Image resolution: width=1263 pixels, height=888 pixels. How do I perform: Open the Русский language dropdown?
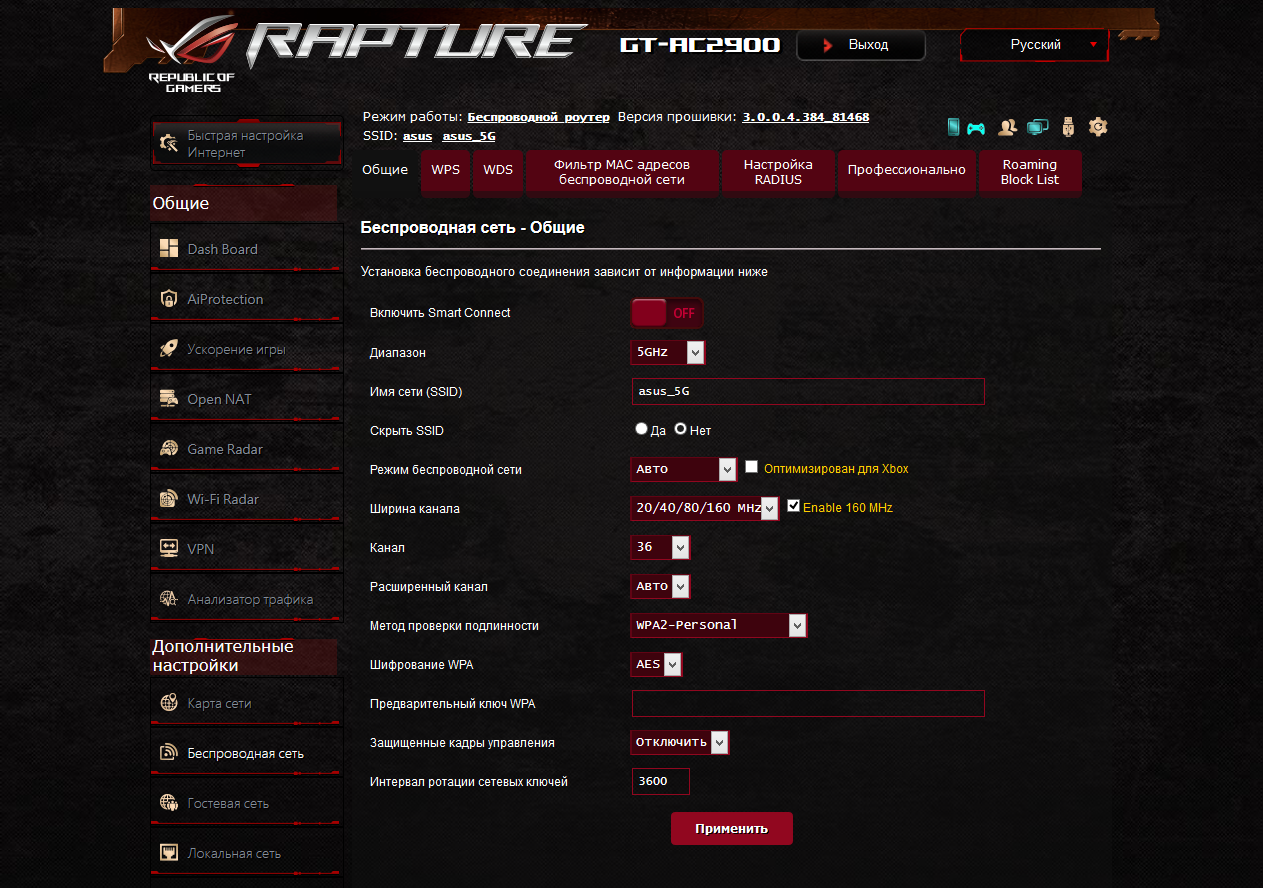point(1035,45)
